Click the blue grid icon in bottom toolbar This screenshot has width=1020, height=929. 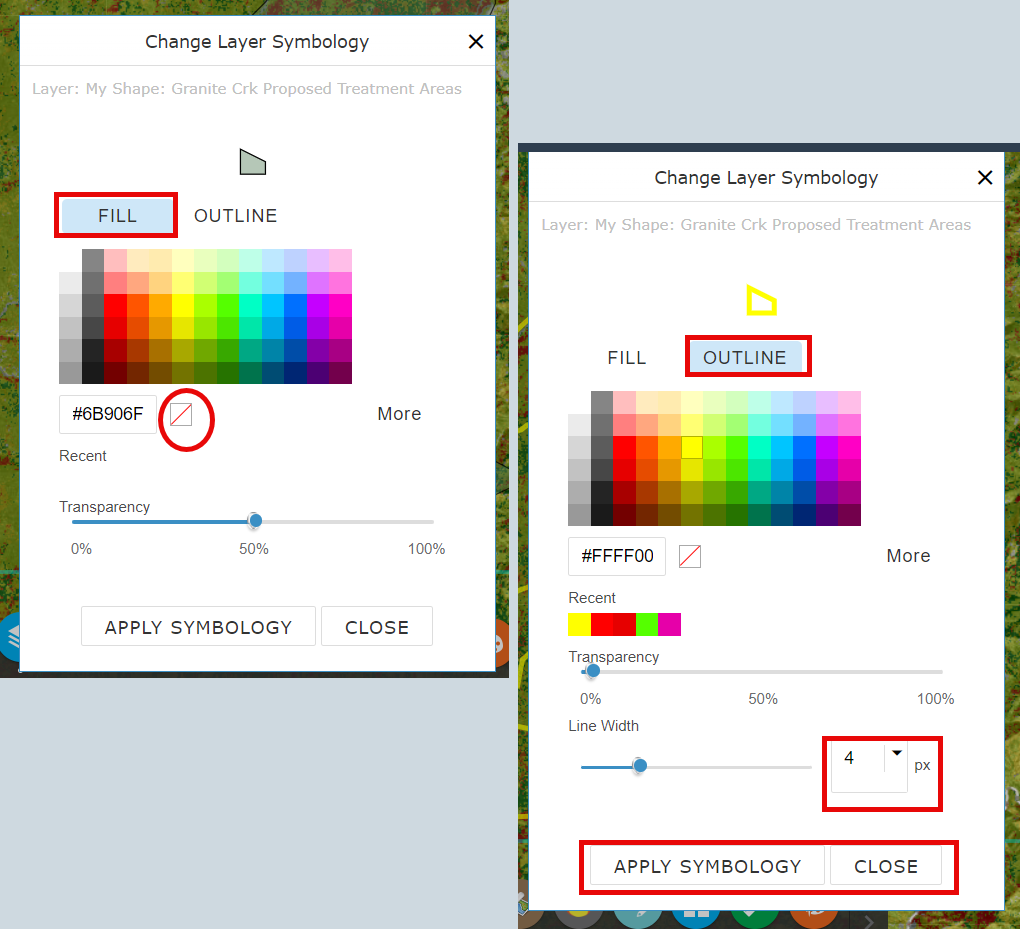694,918
